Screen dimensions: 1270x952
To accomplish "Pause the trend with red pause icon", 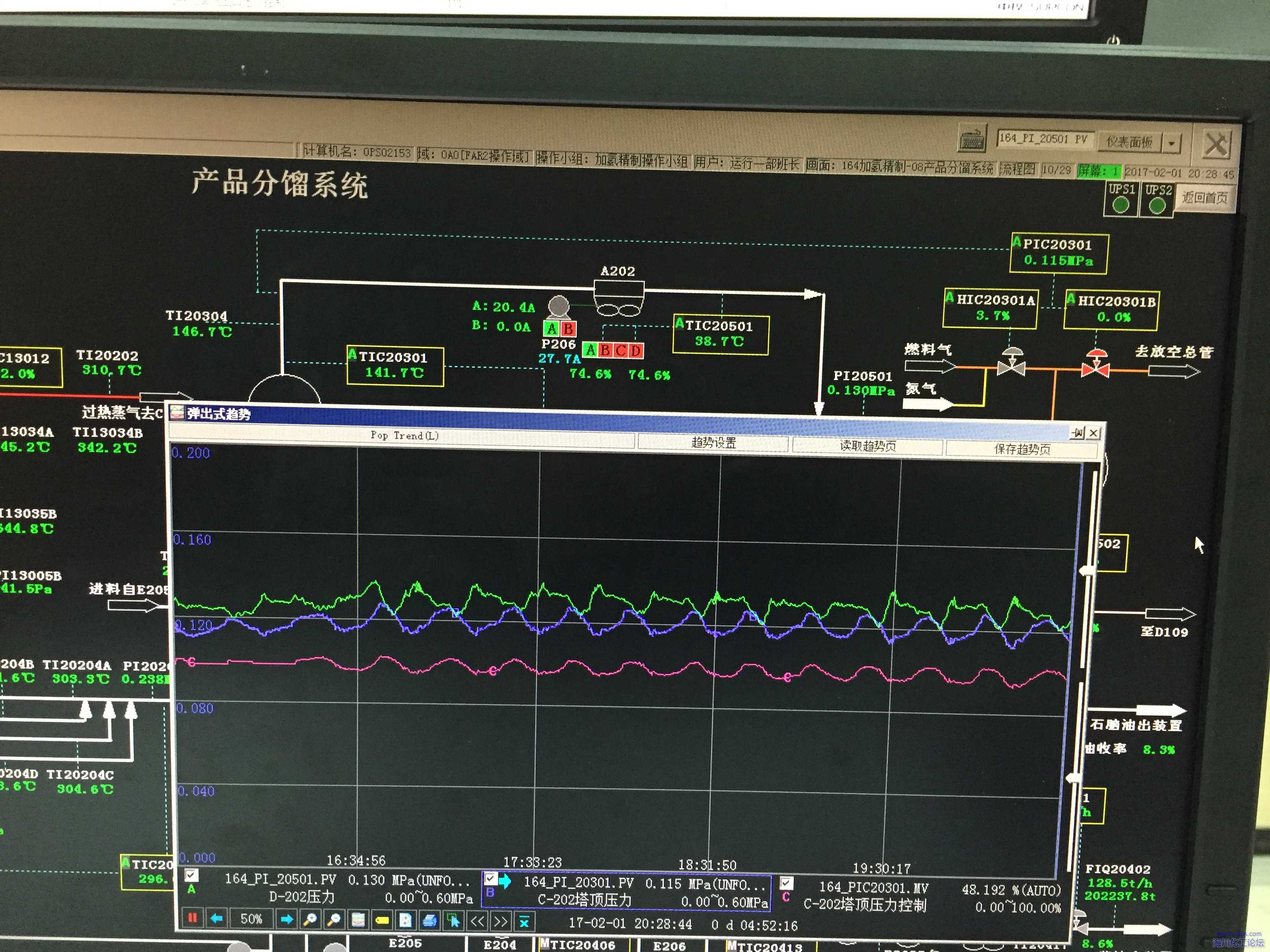I will (x=192, y=917).
